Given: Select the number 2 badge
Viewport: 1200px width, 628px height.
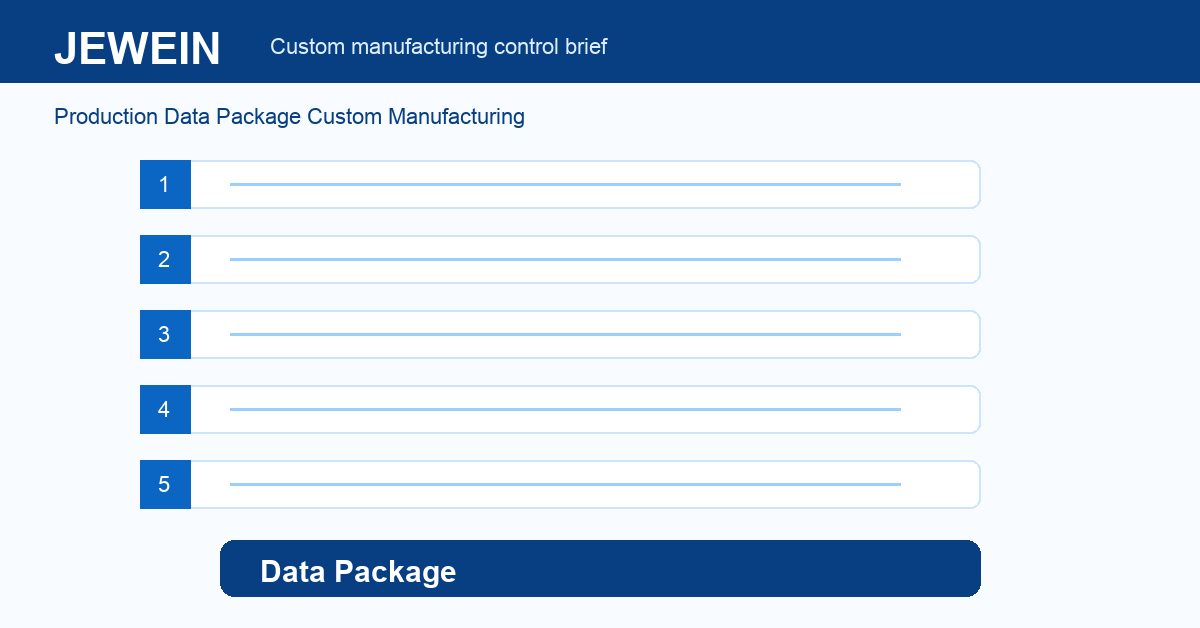Looking at the screenshot, I should [165, 260].
